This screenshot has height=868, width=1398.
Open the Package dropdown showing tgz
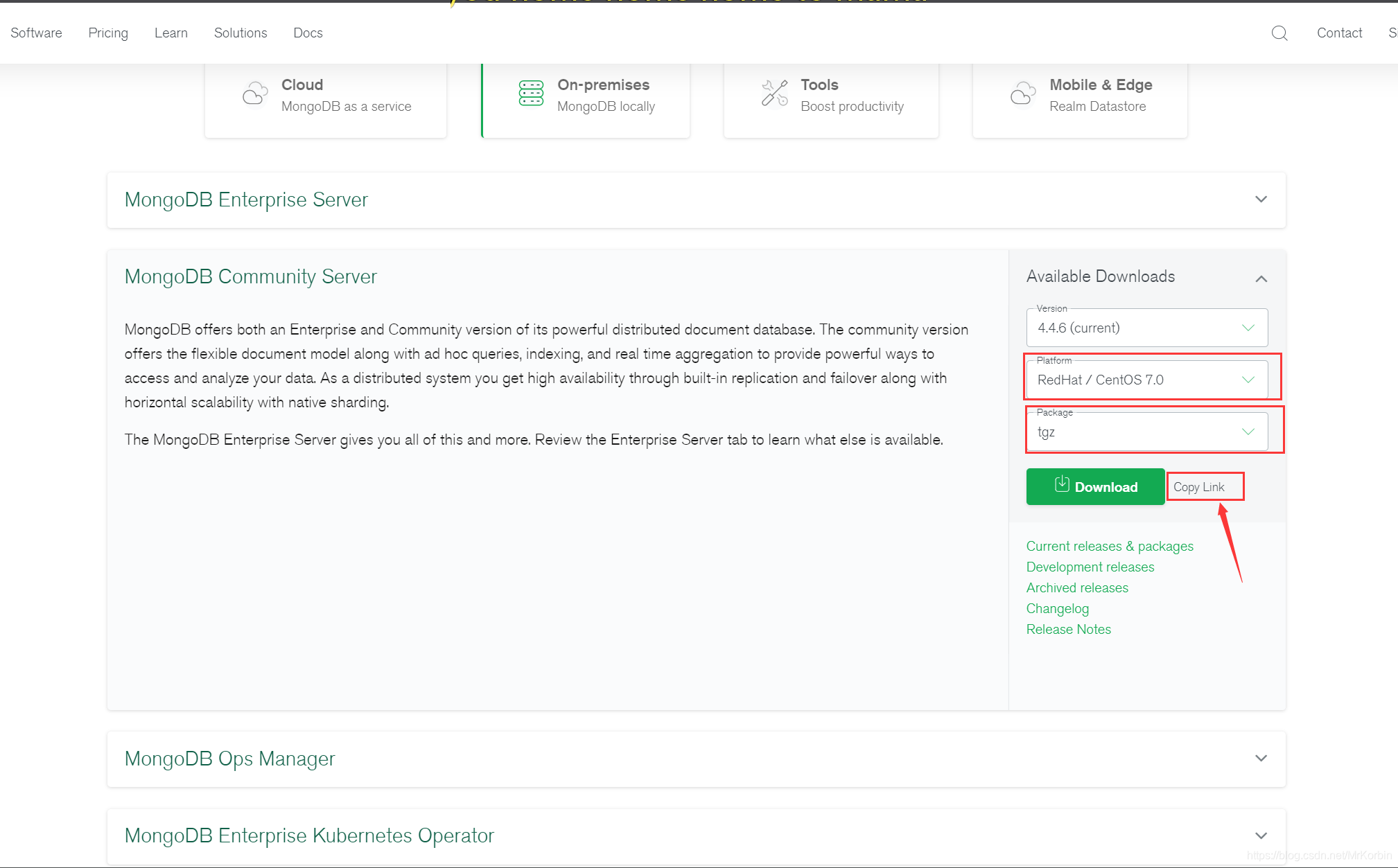pos(1147,432)
